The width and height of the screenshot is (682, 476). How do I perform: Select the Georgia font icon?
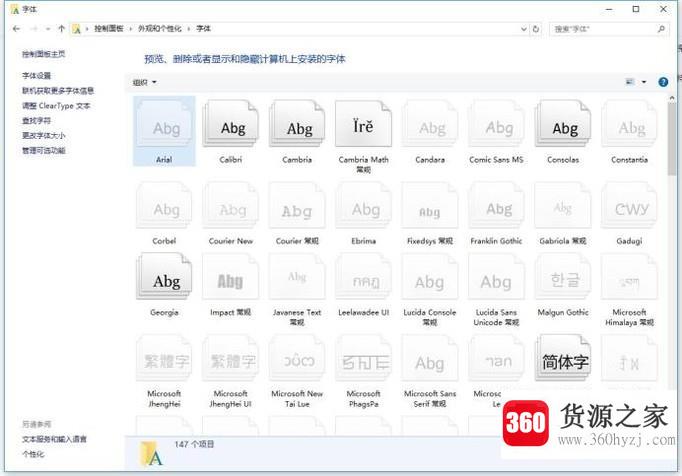[x=164, y=277]
